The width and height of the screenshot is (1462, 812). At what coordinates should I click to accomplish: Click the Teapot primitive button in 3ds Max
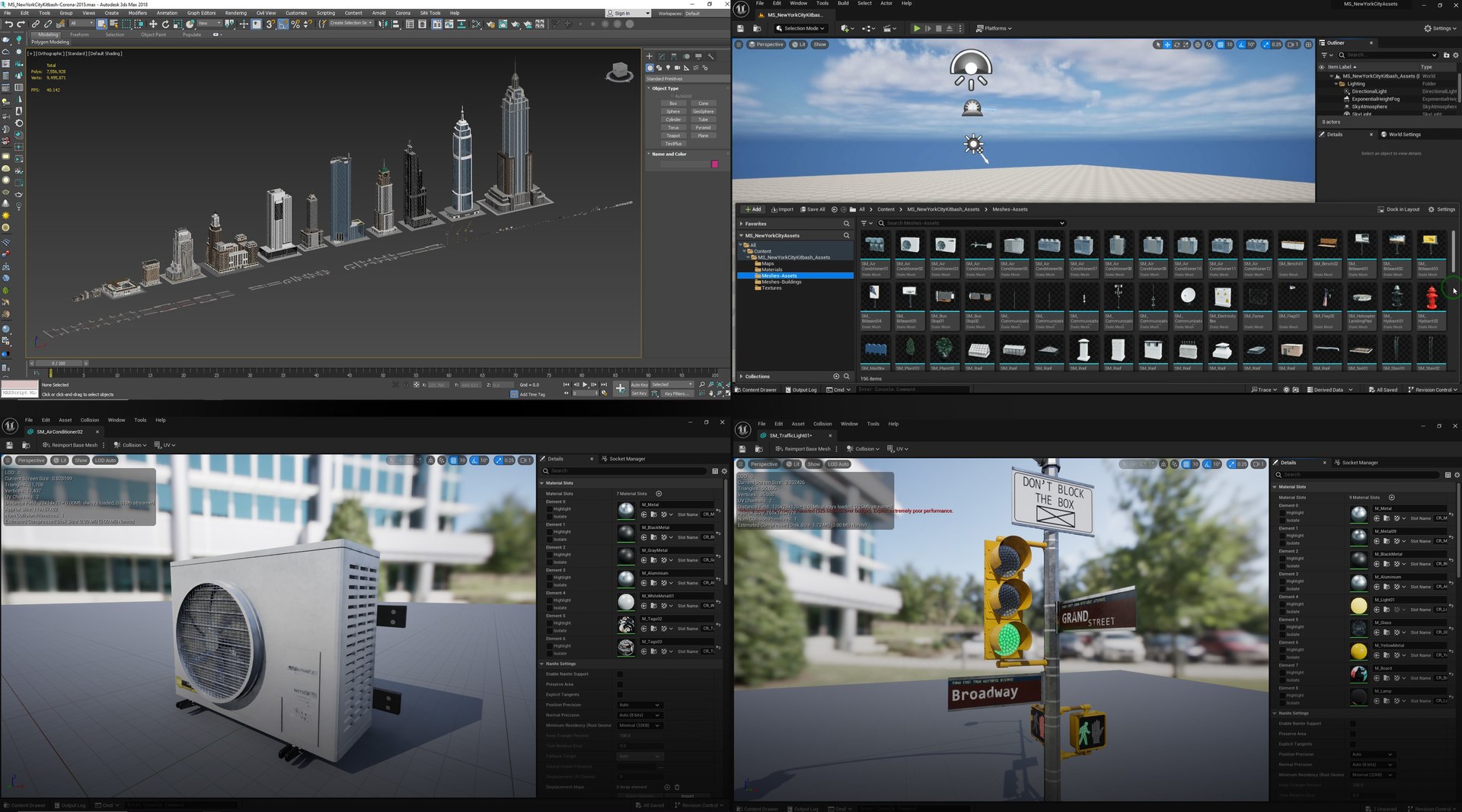coord(673,135)
